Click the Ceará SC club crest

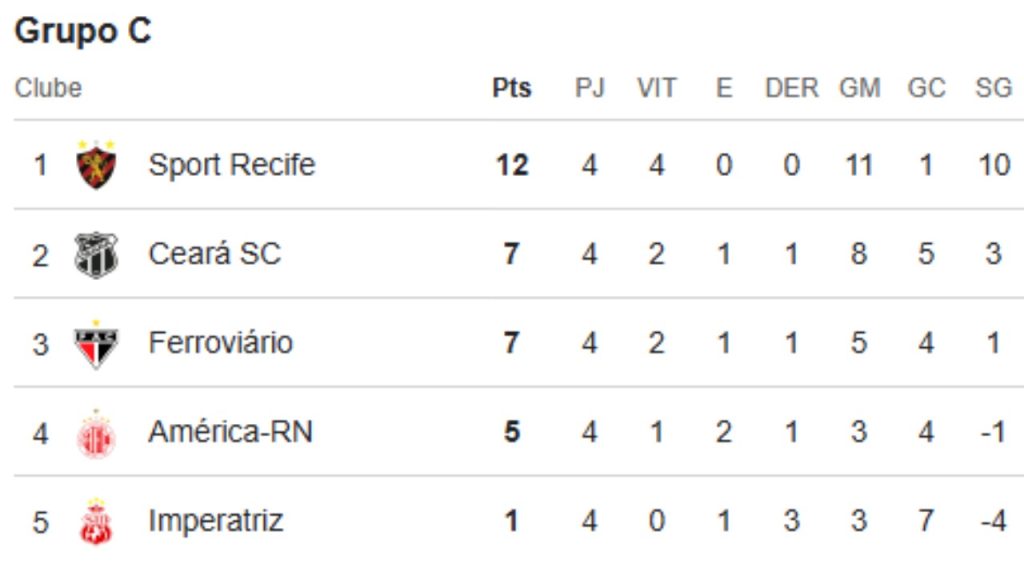coord(97,254)
